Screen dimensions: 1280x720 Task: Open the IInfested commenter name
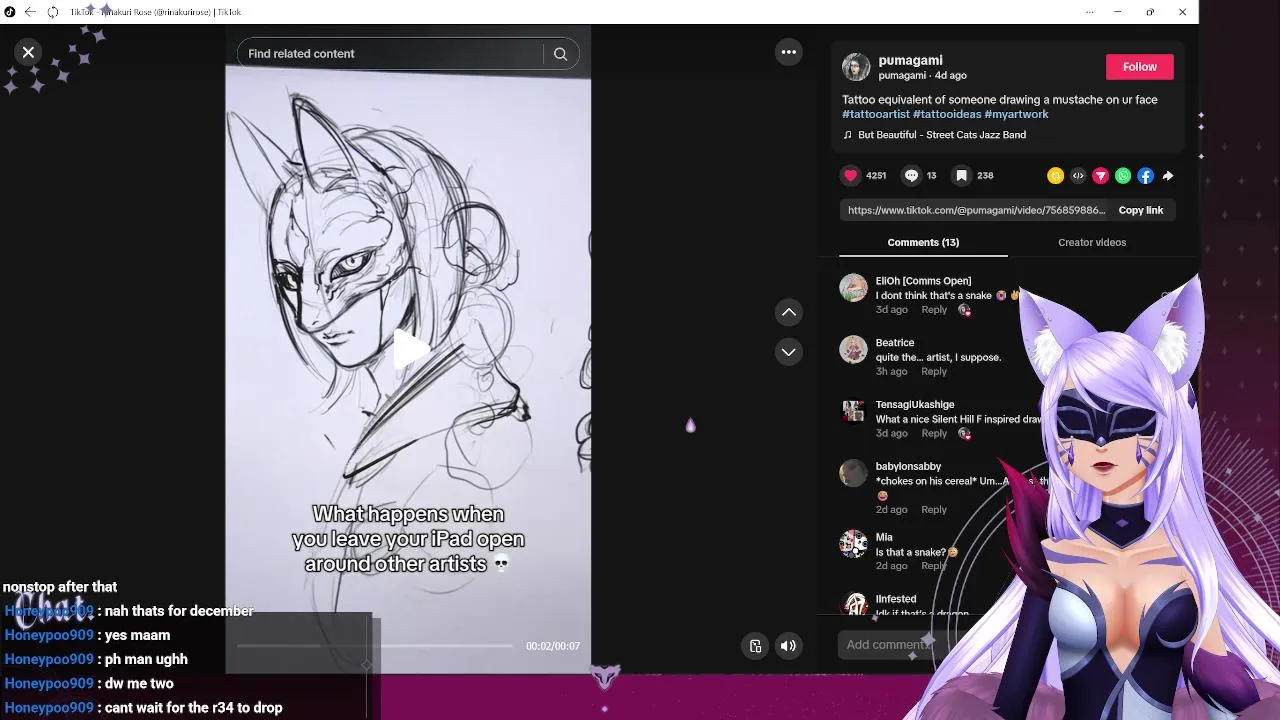point(896,599)
